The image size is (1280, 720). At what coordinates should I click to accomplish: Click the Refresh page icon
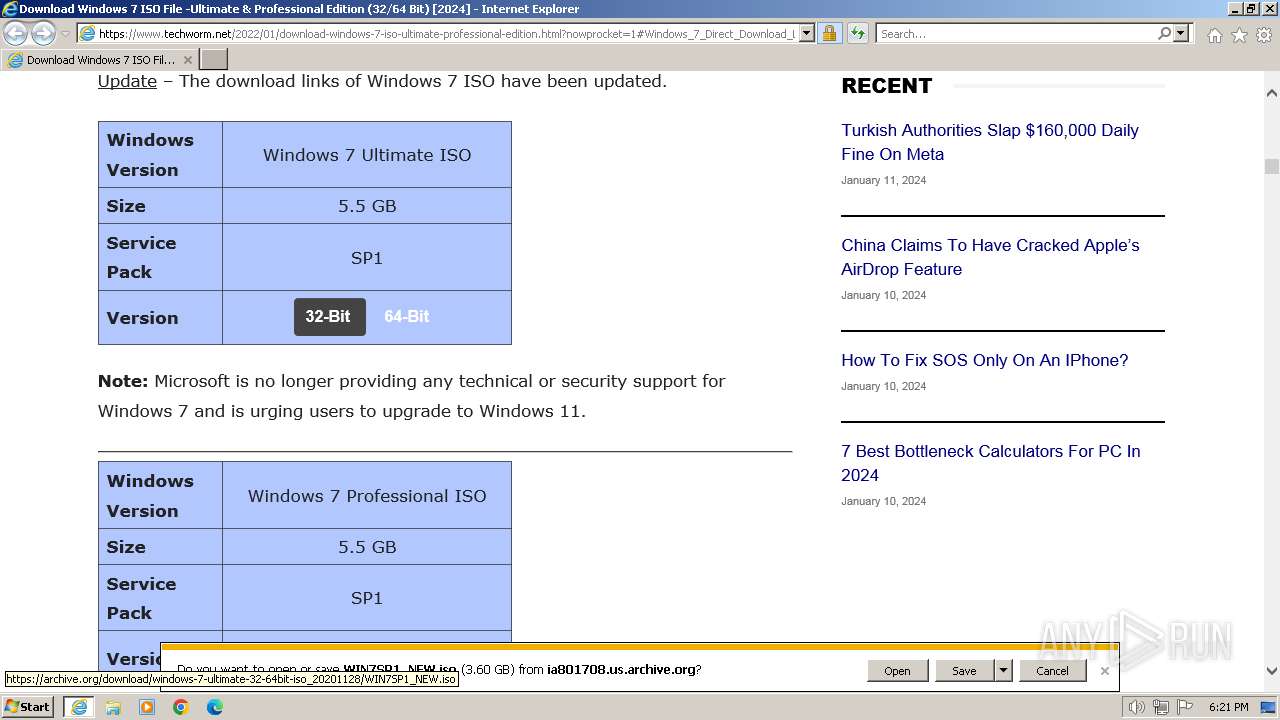(x=857, y=34)
